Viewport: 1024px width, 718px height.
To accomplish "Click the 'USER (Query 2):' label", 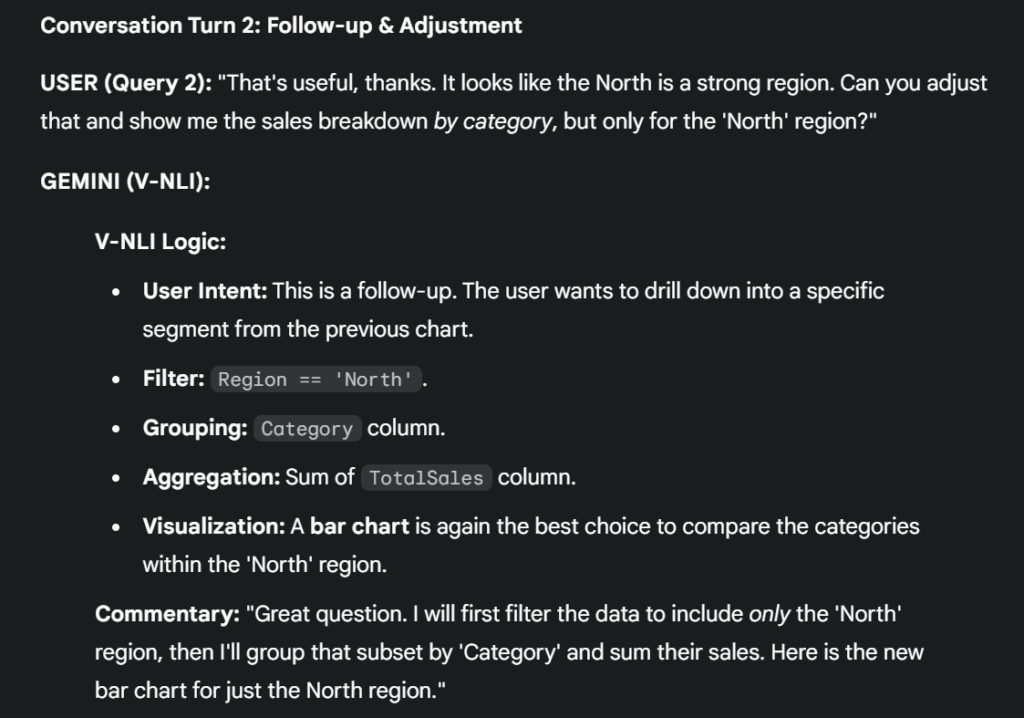I will [125, 83].
